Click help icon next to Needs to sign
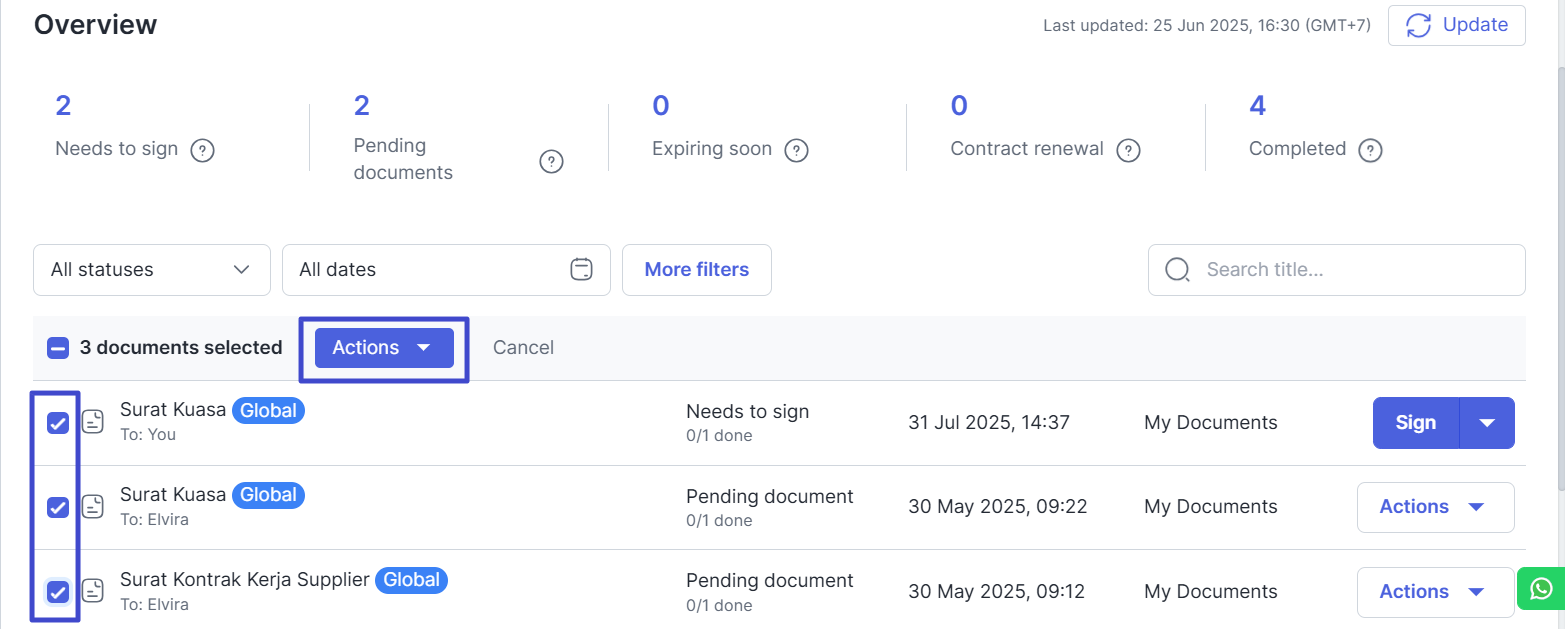 coord(203,151)
